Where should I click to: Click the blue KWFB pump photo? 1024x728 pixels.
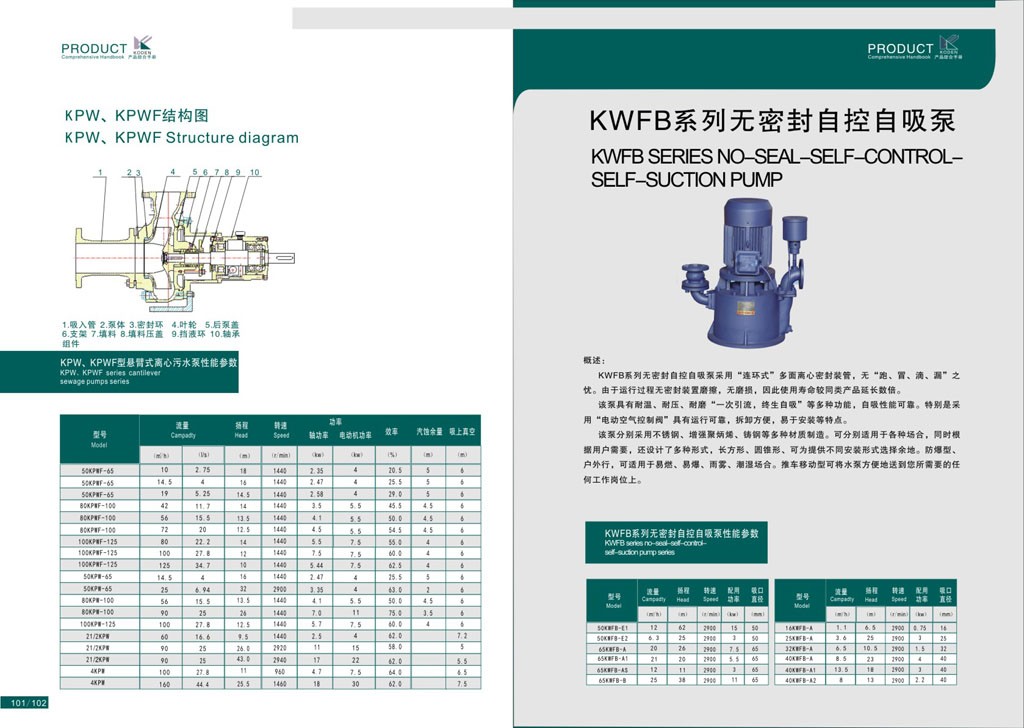point(745,271)
